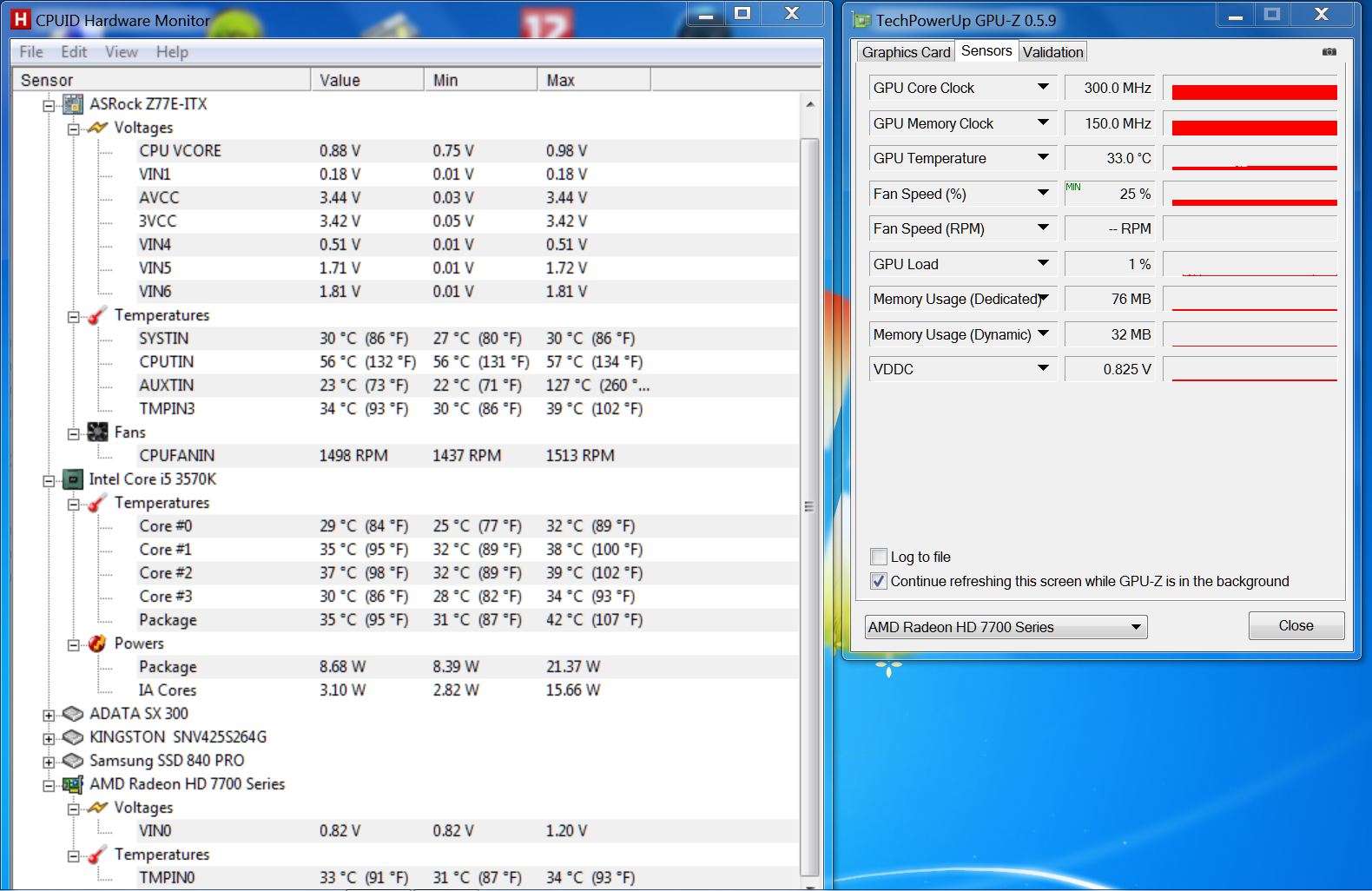This screenshot has width=1372, height=891.
Task: Uncheck Continue refreshing while GPU-Z is in background
Action: tap(879, 581)
